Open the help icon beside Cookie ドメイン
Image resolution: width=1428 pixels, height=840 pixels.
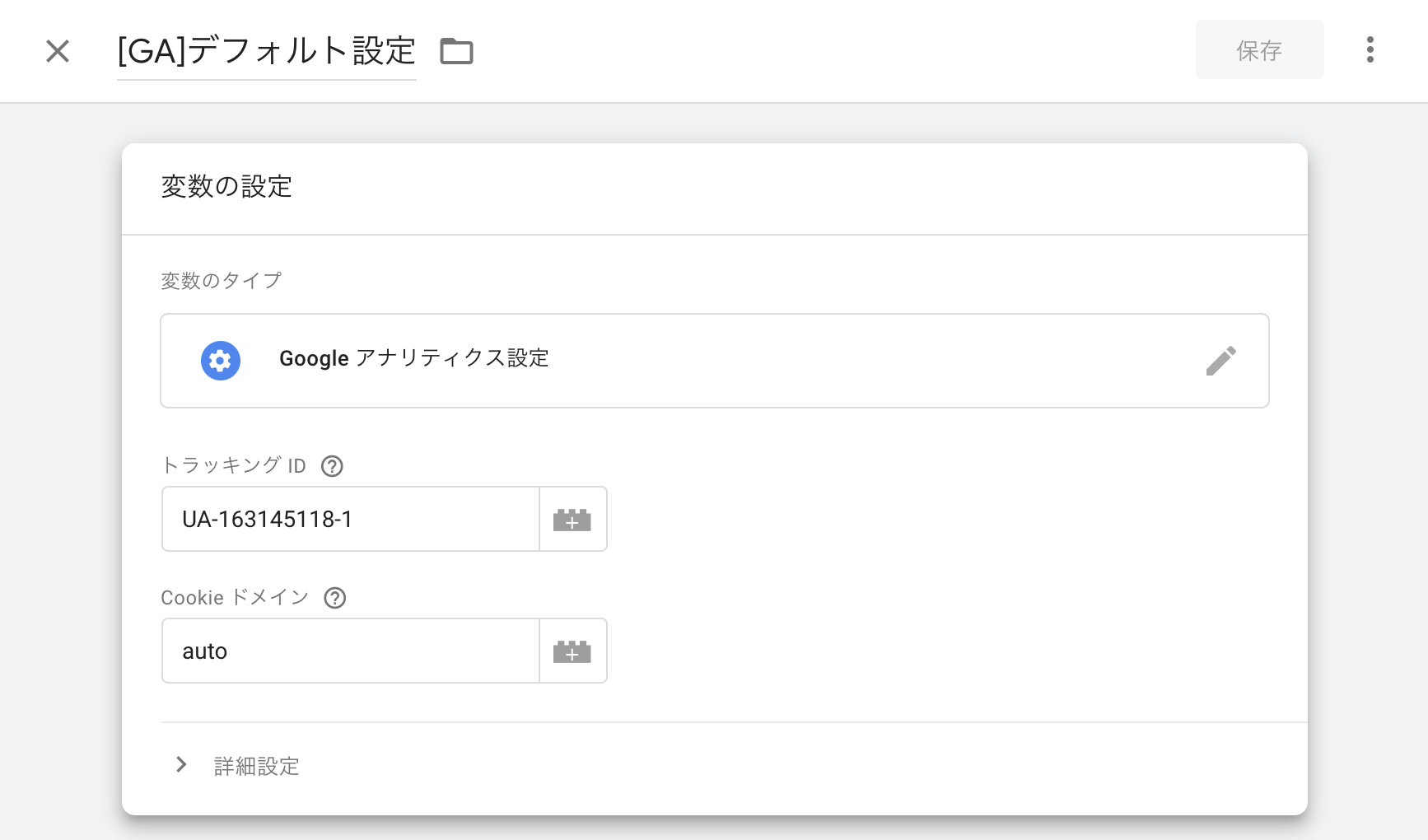(334, 598)
